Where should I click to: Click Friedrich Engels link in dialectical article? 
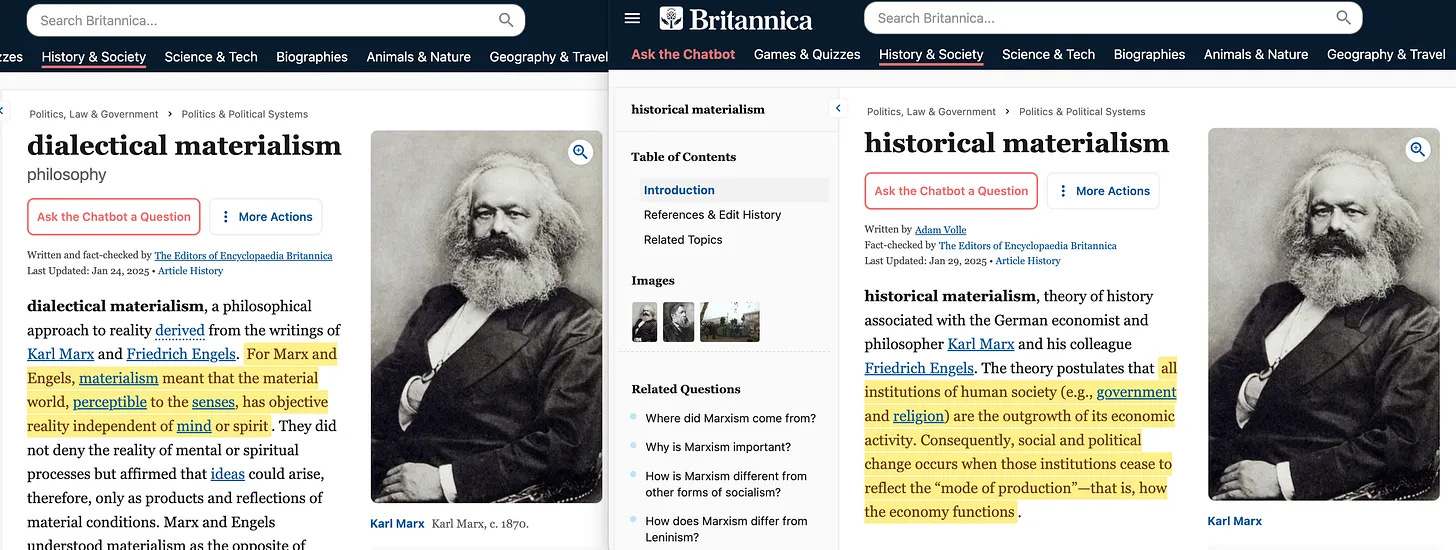(181, 354)
